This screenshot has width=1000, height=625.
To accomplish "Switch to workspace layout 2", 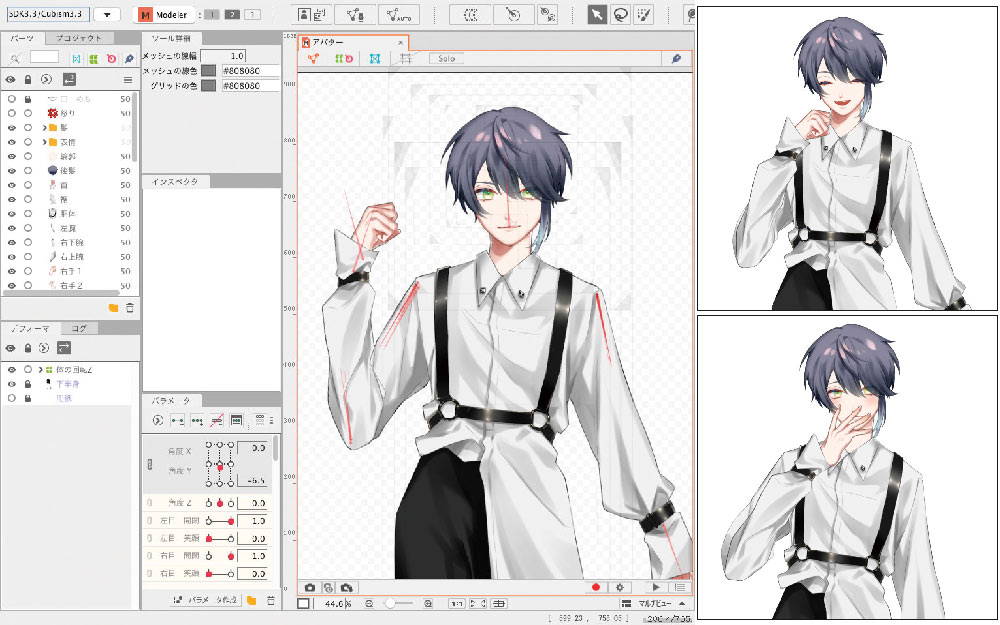I will coord(232,14).
